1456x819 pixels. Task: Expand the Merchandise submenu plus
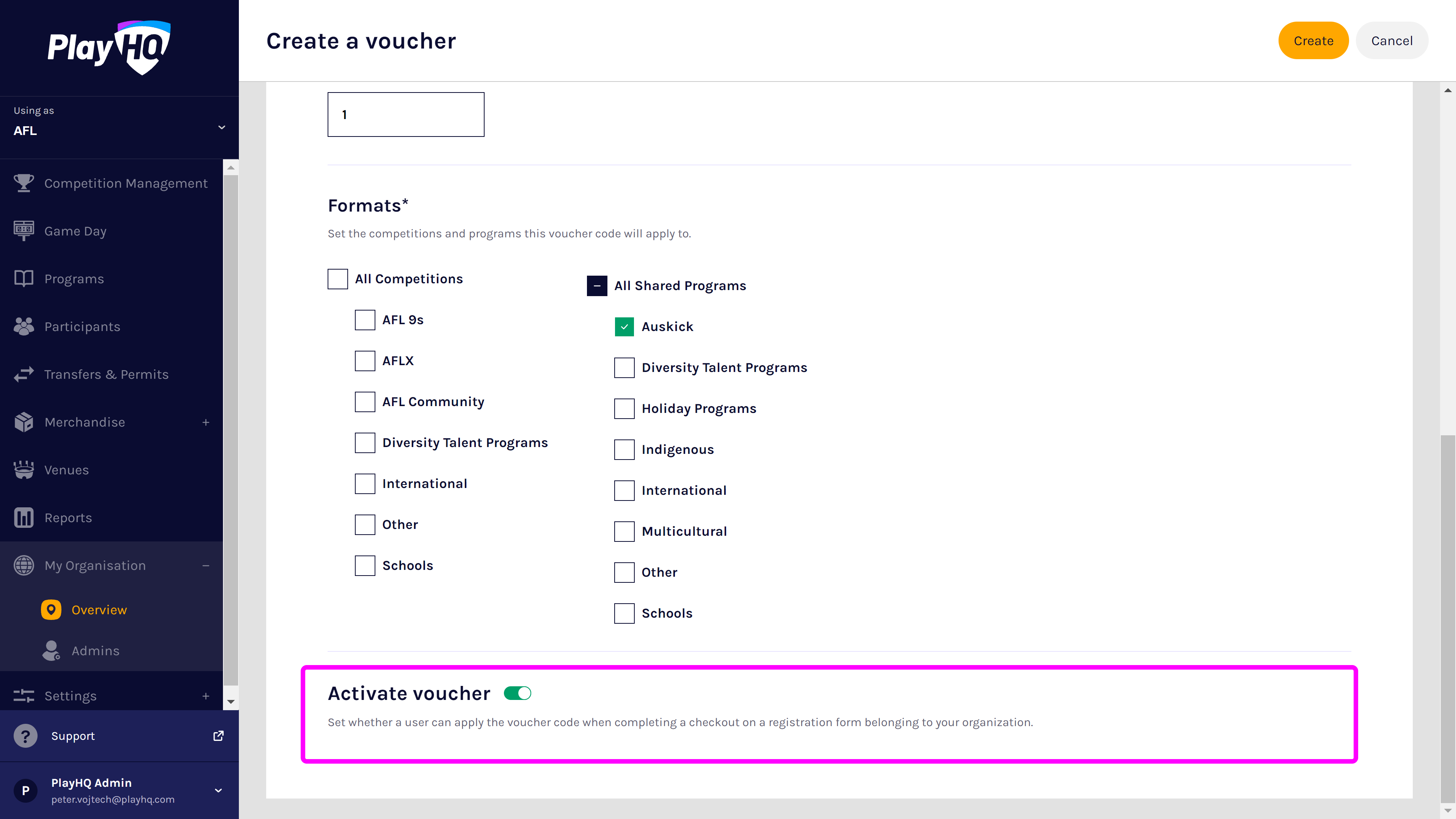pos(206,422)
